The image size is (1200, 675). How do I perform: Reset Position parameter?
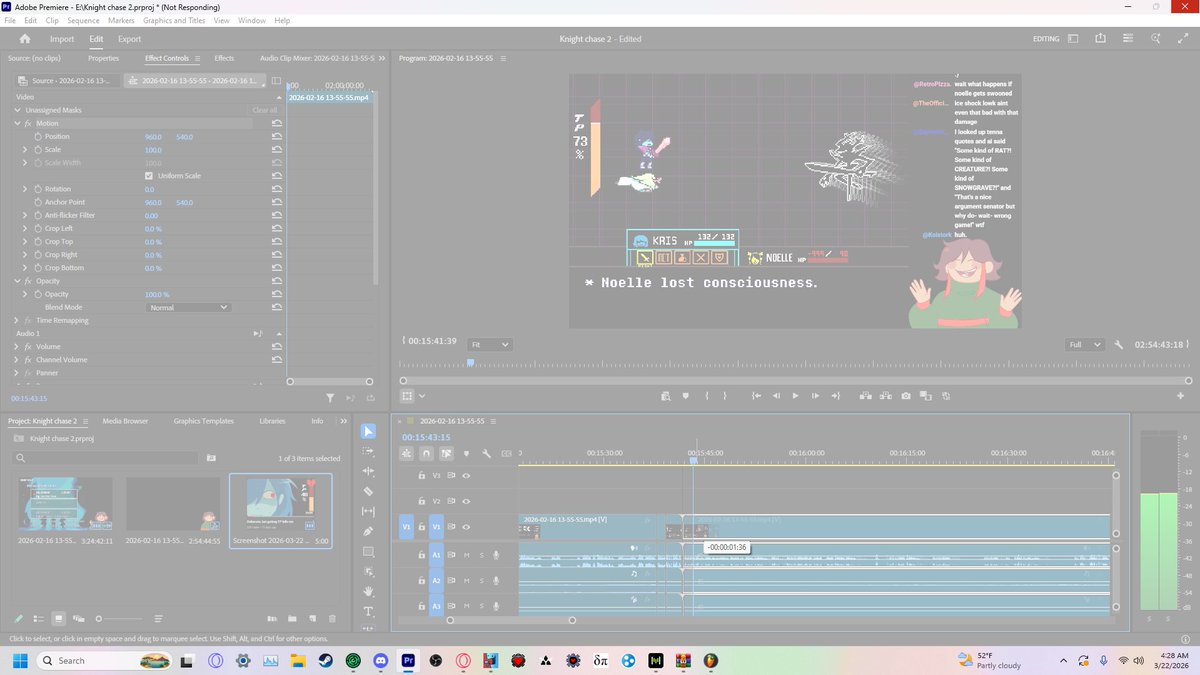coord(276,136)
